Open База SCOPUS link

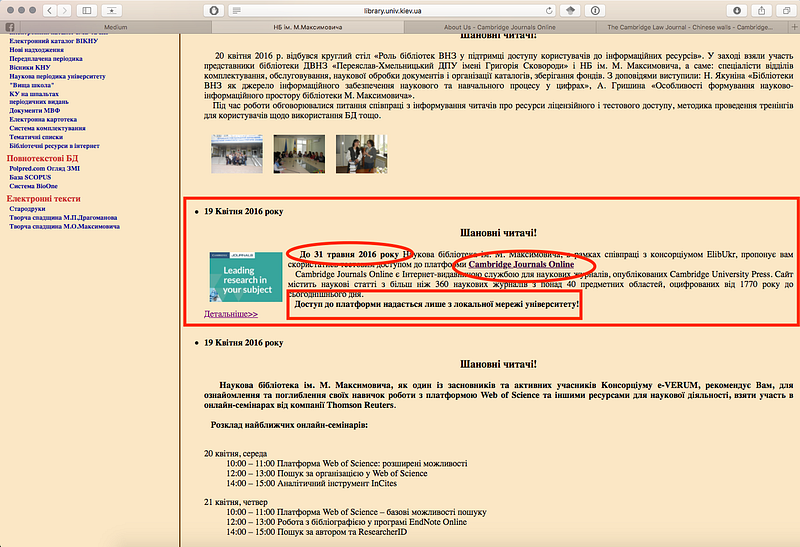point(30,177)
